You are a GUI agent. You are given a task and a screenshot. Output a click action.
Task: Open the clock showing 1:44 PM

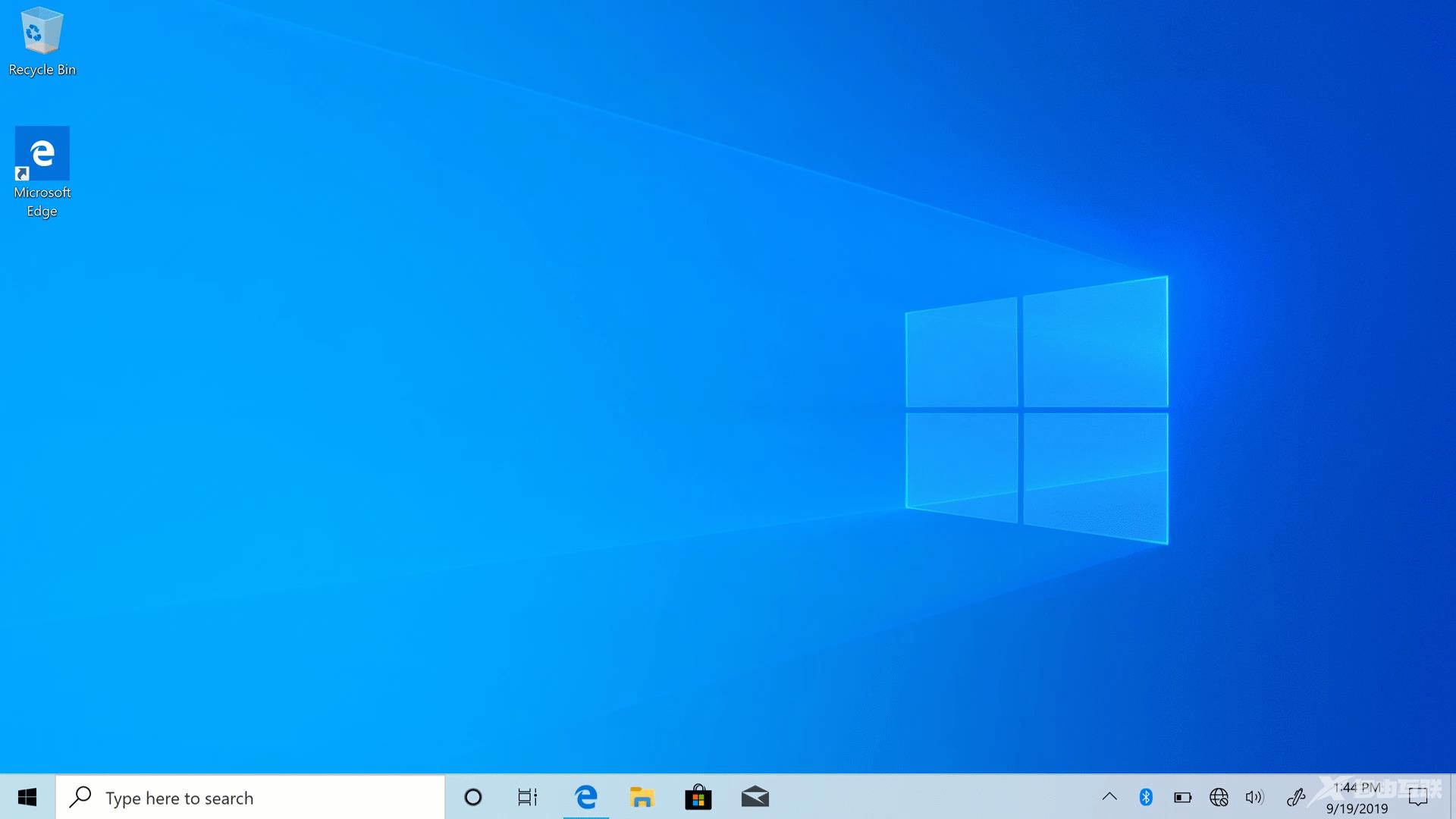[x=1357, y=798]
